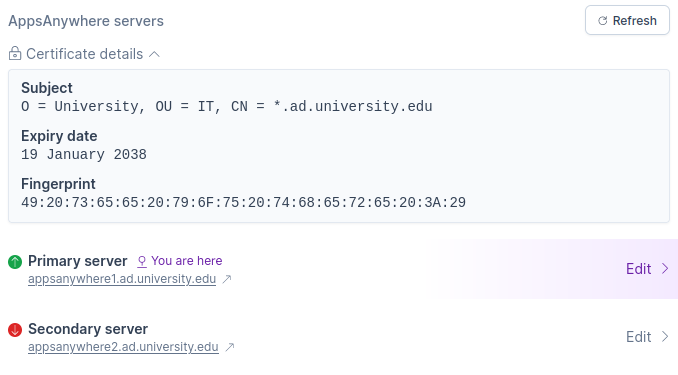Open appsanywhere2.ad.university.edu link
The image size is (678, 375).
[x=123, y=347]
